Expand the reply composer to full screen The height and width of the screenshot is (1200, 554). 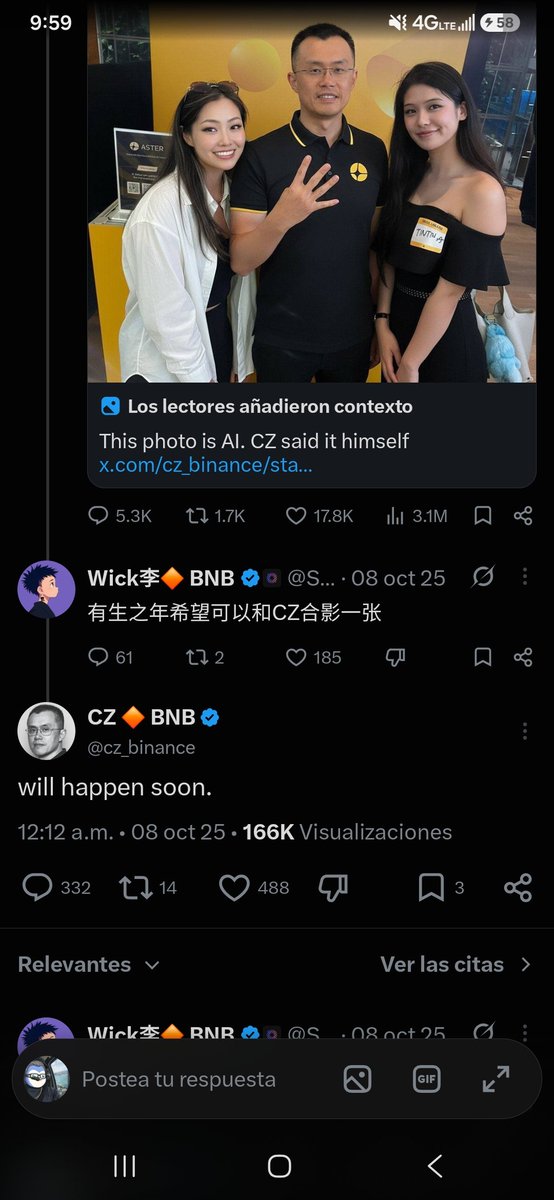496,1079
